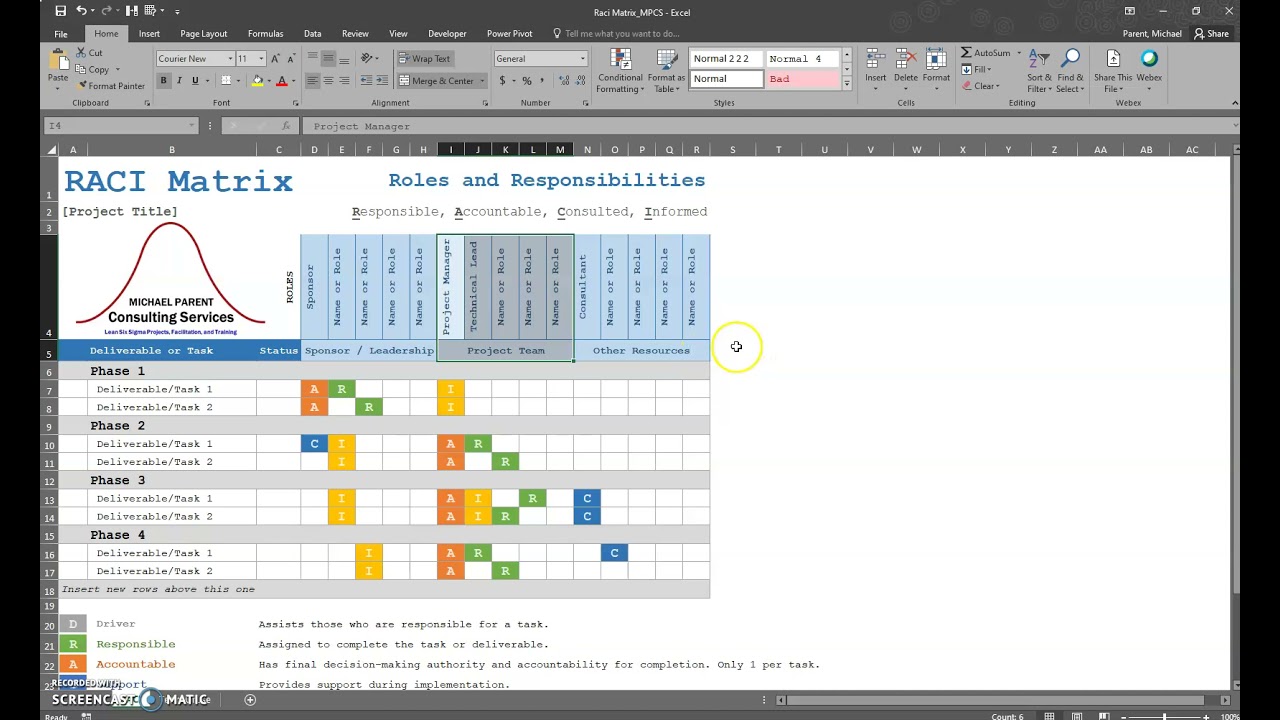The width and height of the screenshot is (1280, 720).
Task: Click the Borders icon
Action: click(226, 81)
